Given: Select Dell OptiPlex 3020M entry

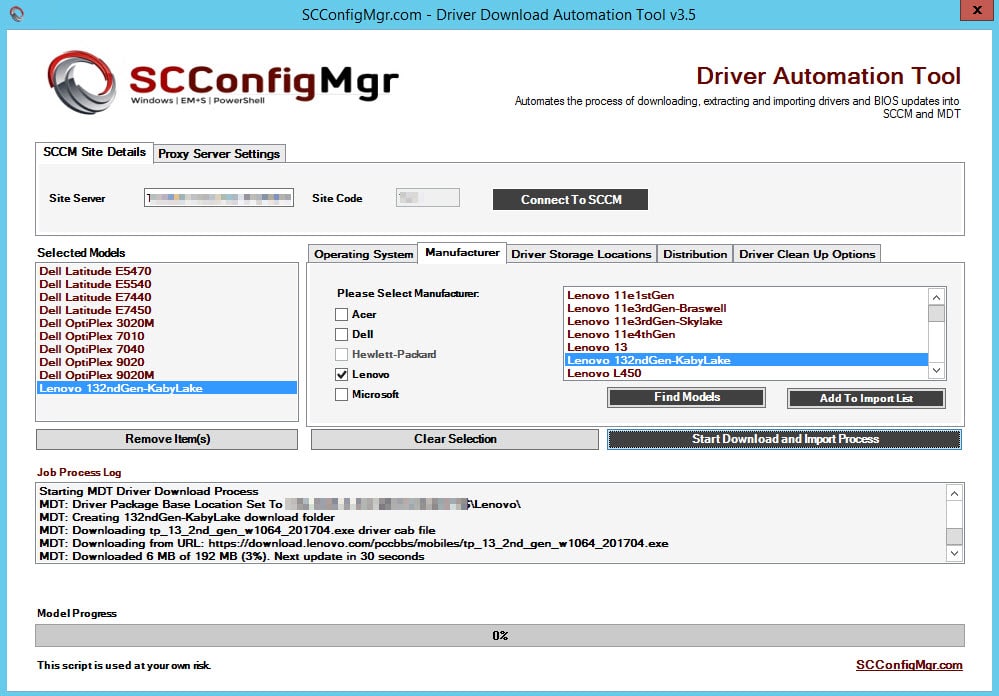Looking at the screenshot, I should (x=167, y=323).
